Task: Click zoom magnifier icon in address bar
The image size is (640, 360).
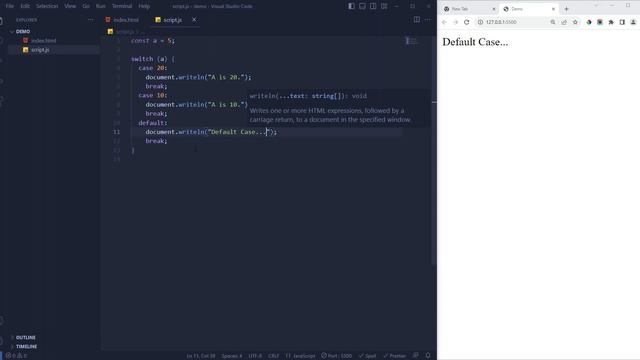Action: (553, 22)
